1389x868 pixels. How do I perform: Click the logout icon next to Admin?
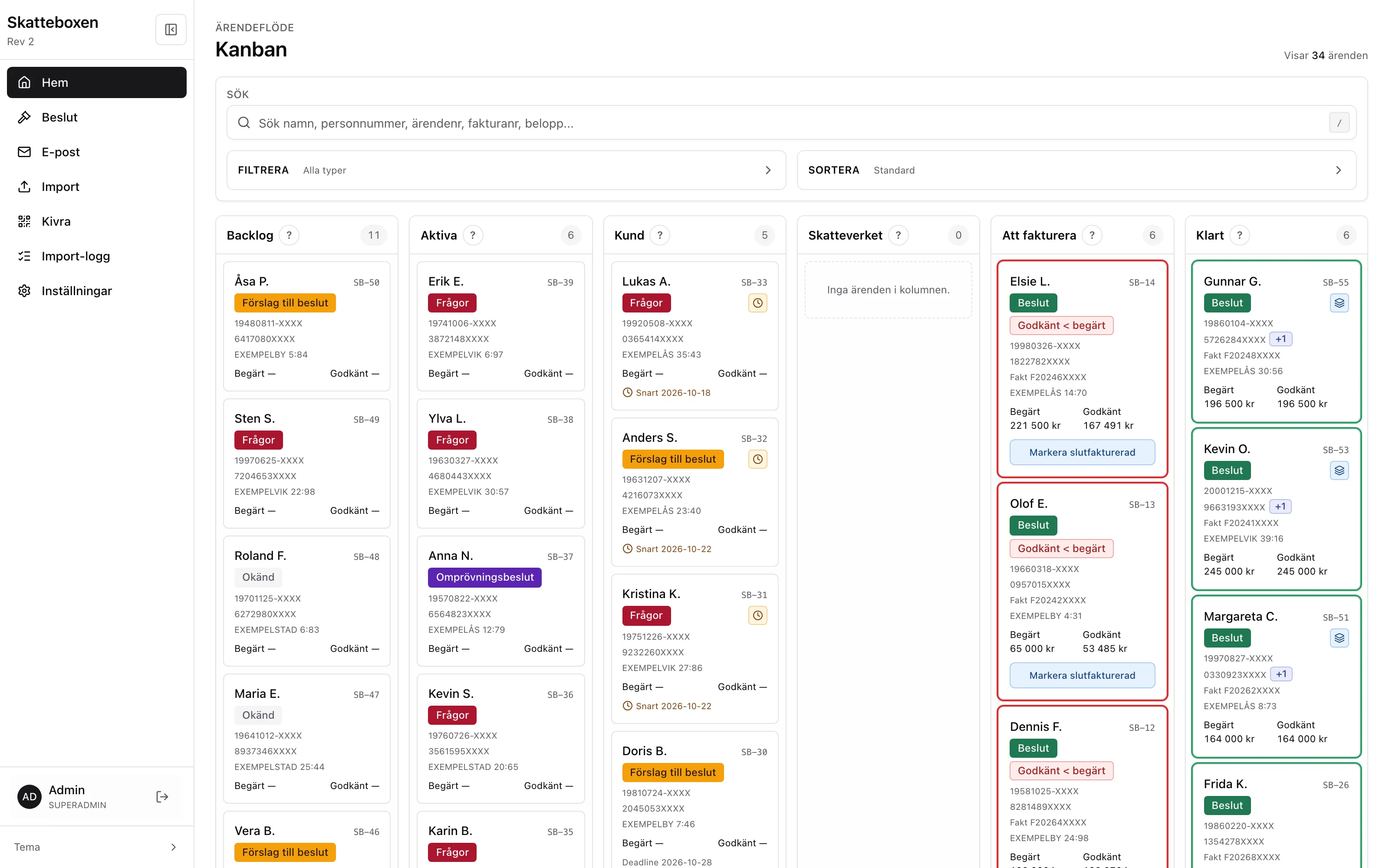162,797
